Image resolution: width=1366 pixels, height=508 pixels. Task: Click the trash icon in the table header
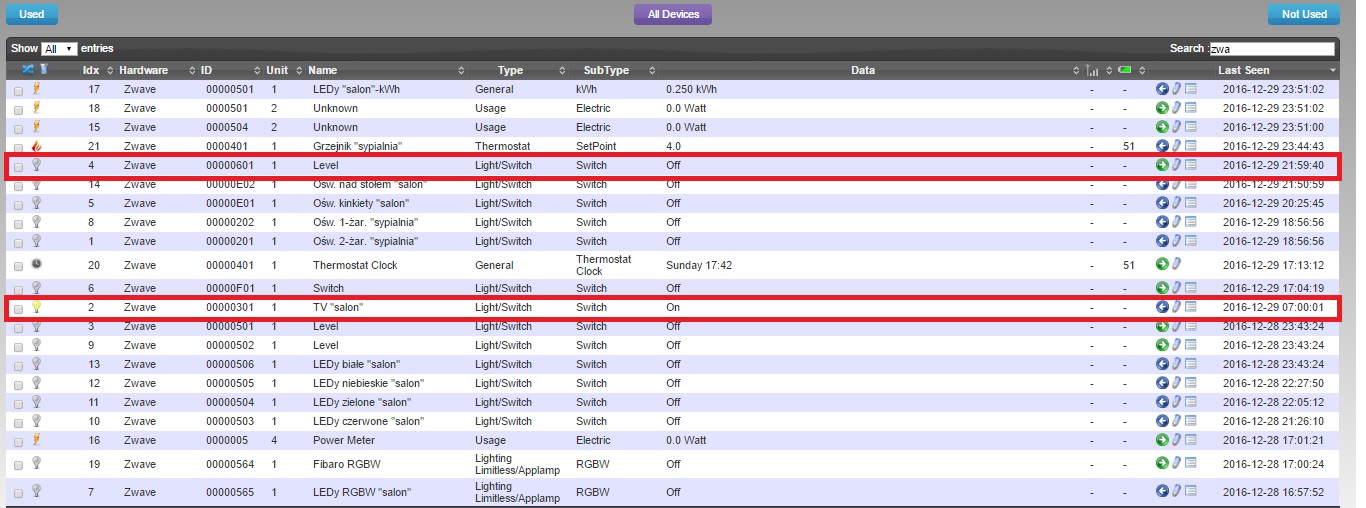43,70
